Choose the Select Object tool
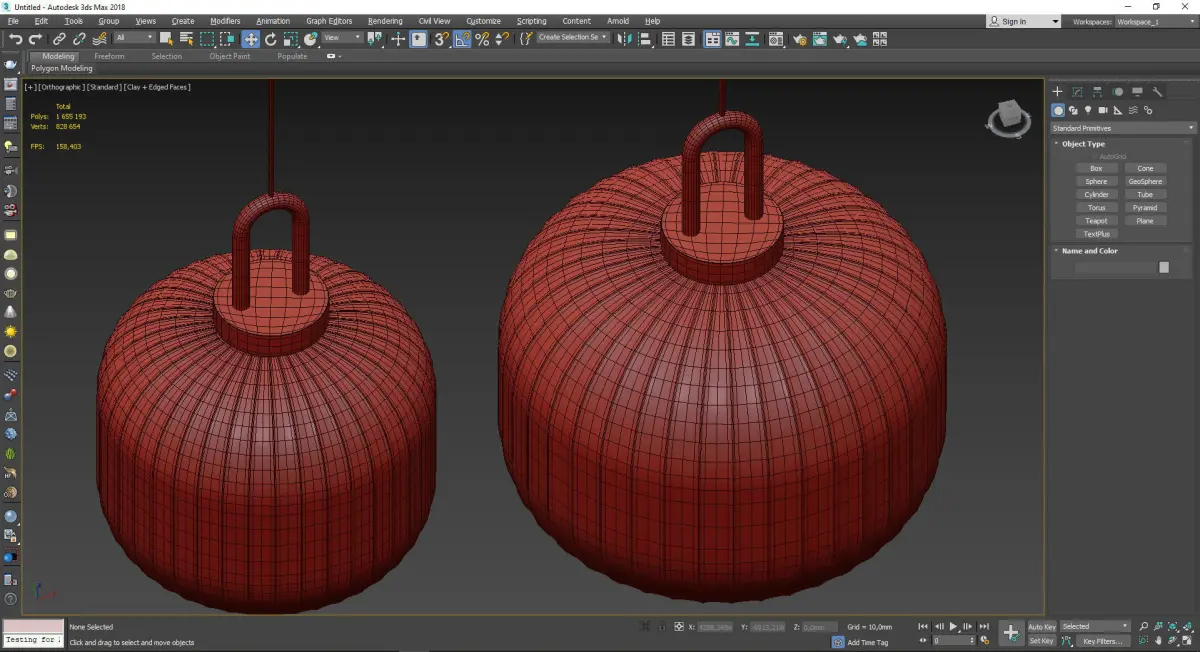 point(166,39)
